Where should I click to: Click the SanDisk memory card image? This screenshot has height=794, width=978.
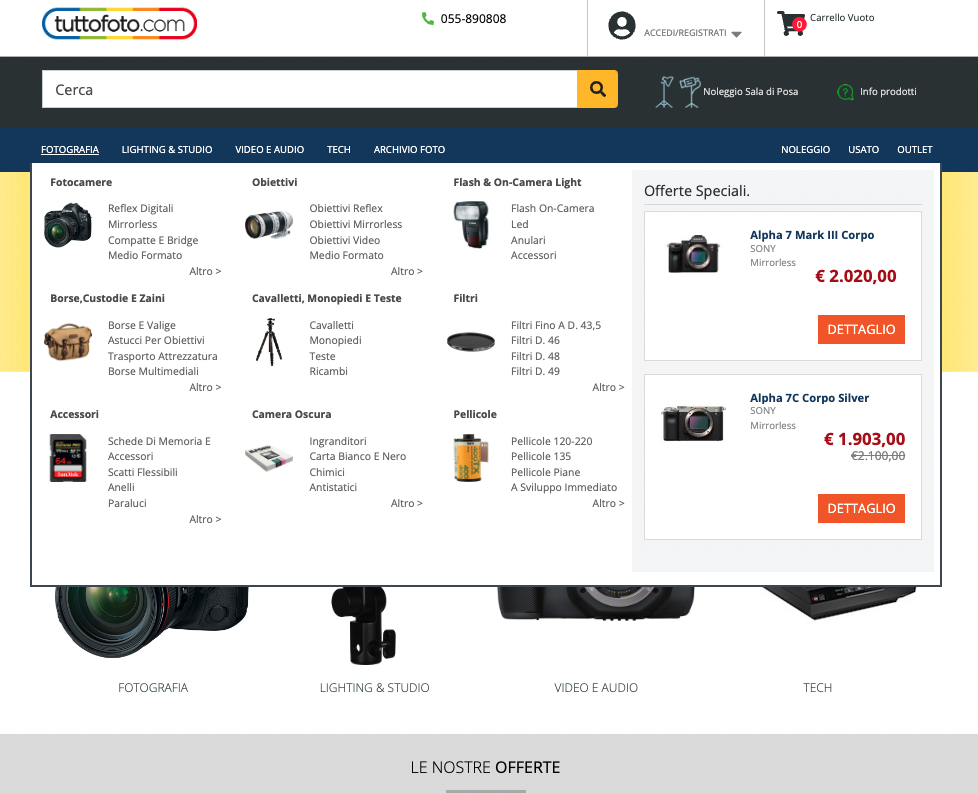tap(68, 457)
